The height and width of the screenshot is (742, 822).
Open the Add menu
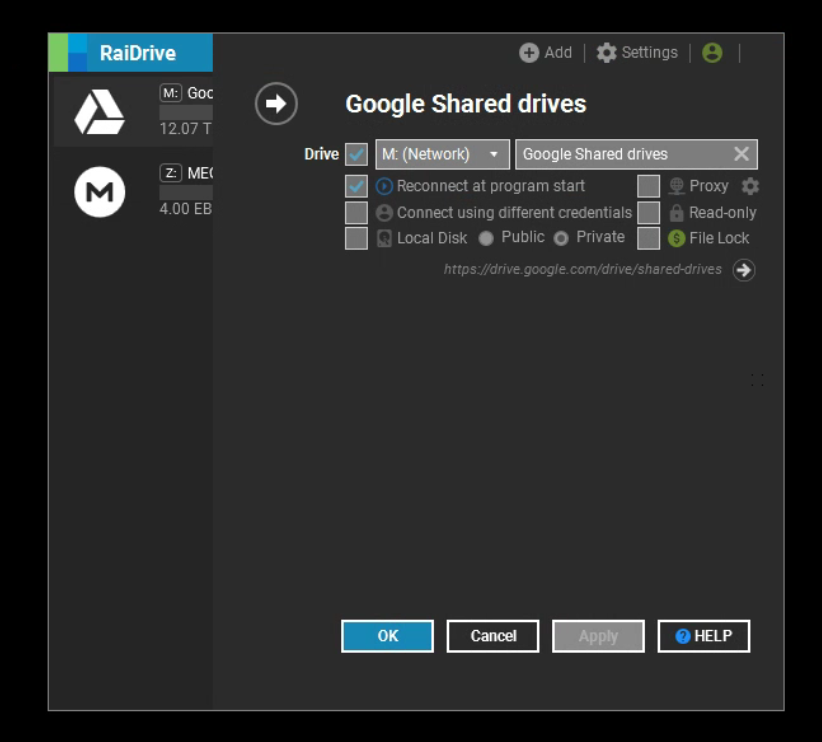point(546,53)
